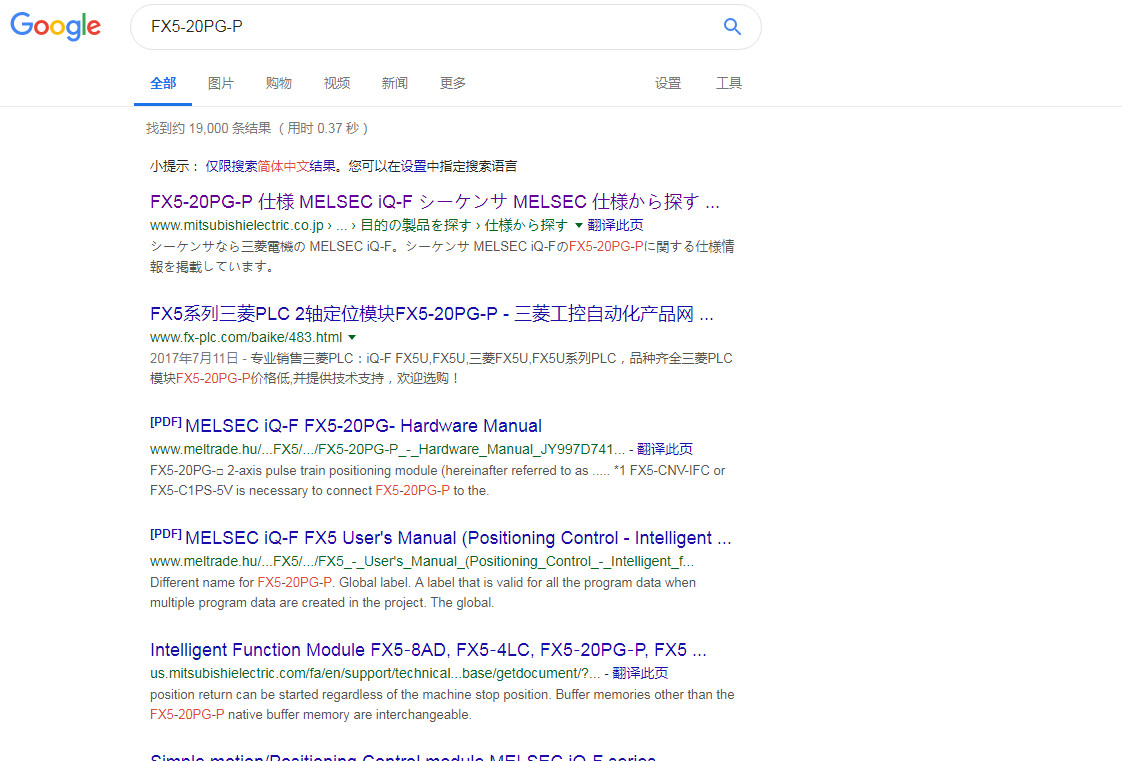Click the blue search magnifier icon
This screenshot has width=1122, height=761.
click(x=732, y=27)
